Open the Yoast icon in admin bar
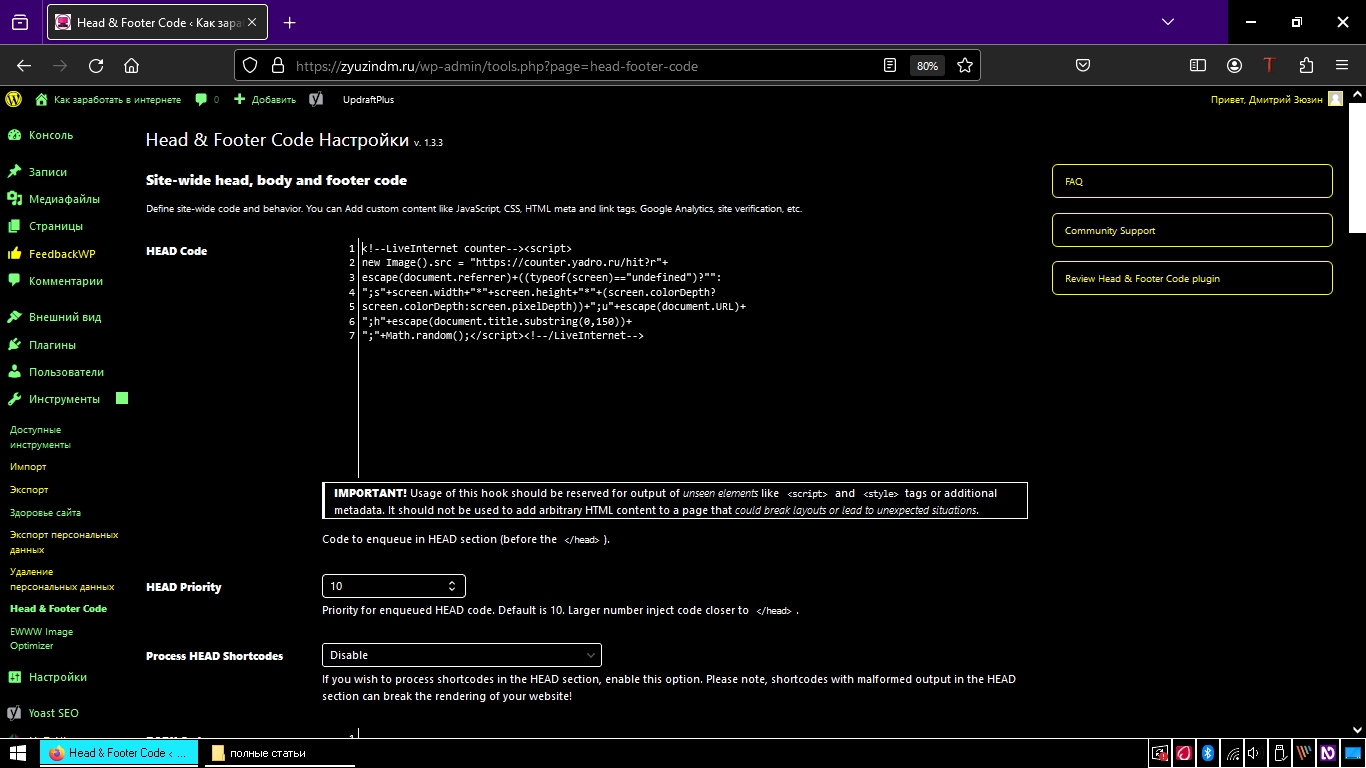The height and width of the screenshot is (768, 1366). [315, 99]
